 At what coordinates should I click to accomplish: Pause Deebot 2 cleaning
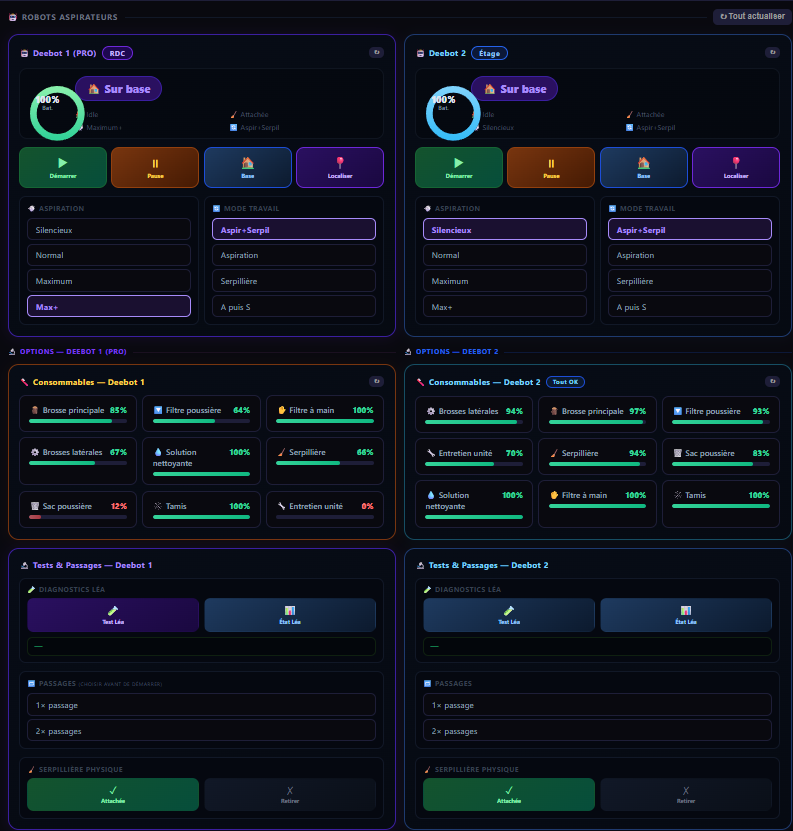pyautogui.click(x=551, y=167)
